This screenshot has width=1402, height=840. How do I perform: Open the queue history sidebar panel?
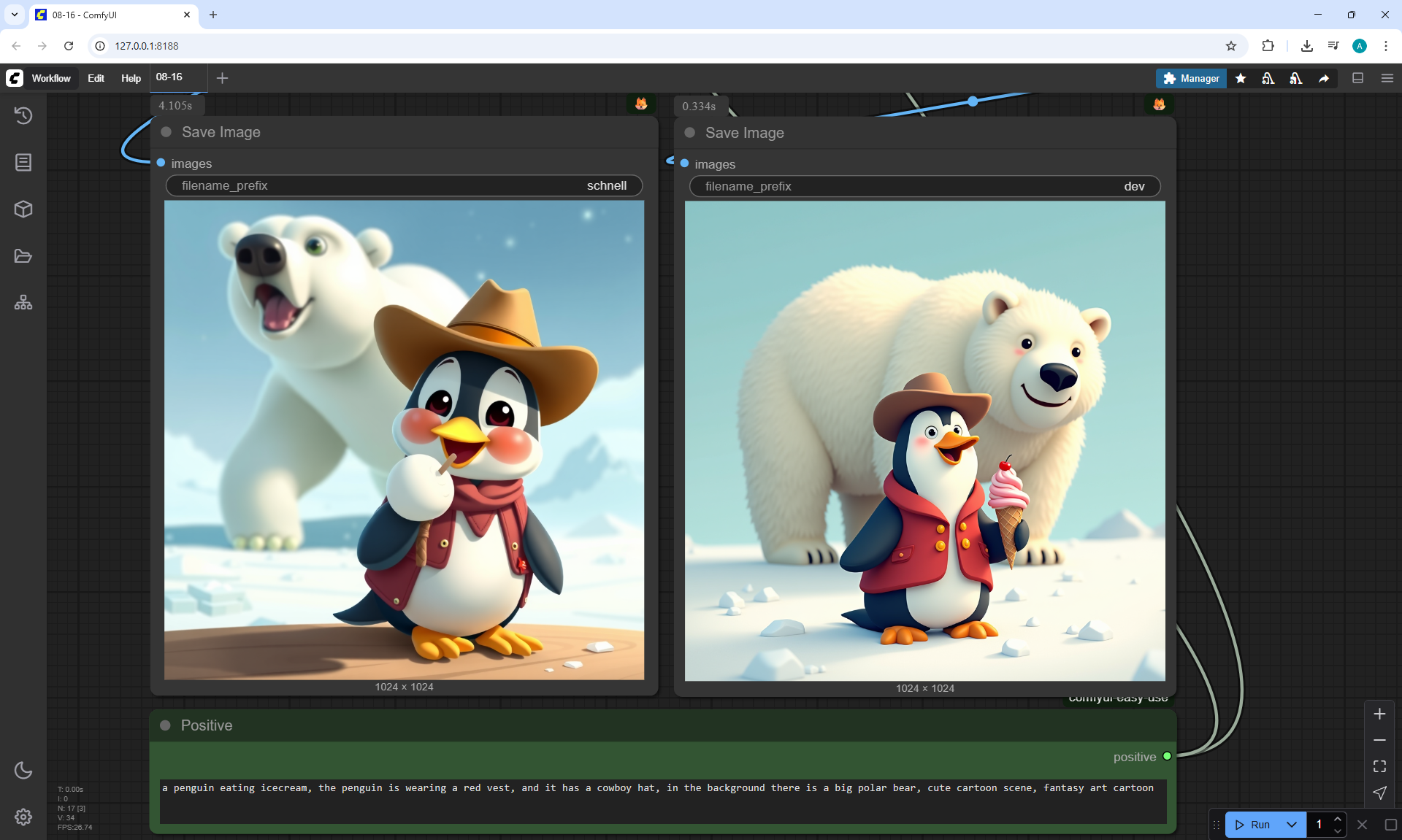click(23, 115)
